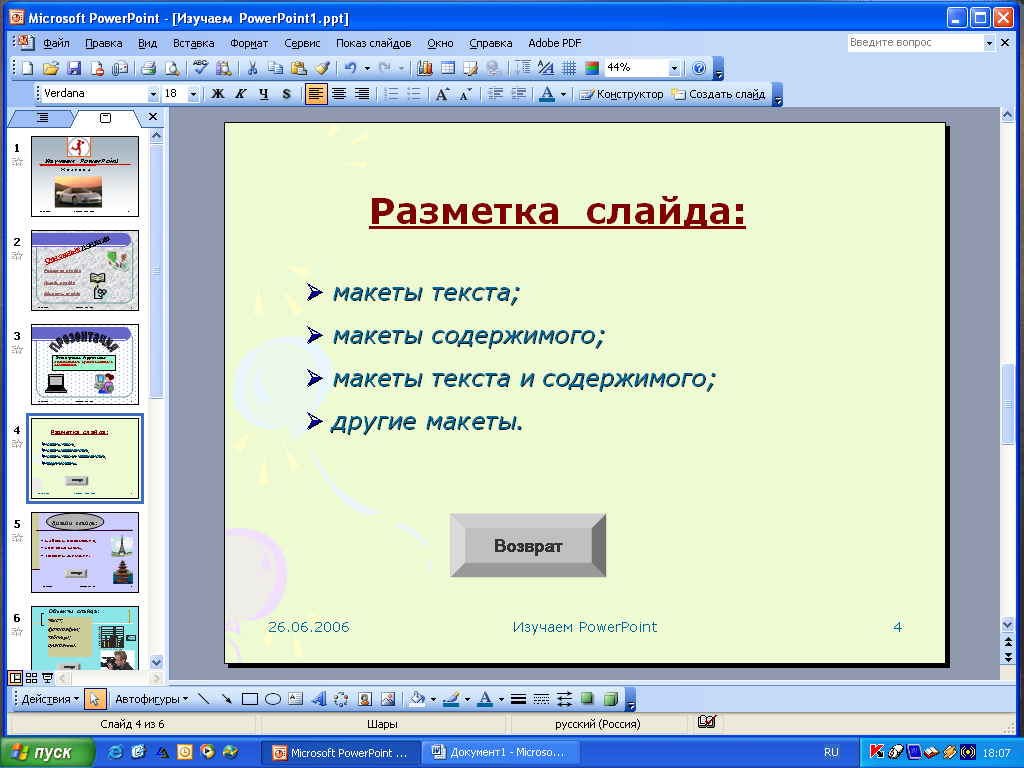Click the Undo arrow icon

click(x=351, y=68)
